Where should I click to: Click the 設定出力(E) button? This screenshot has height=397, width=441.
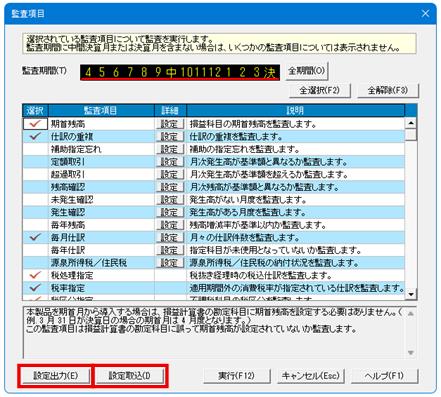click(55, 376)
